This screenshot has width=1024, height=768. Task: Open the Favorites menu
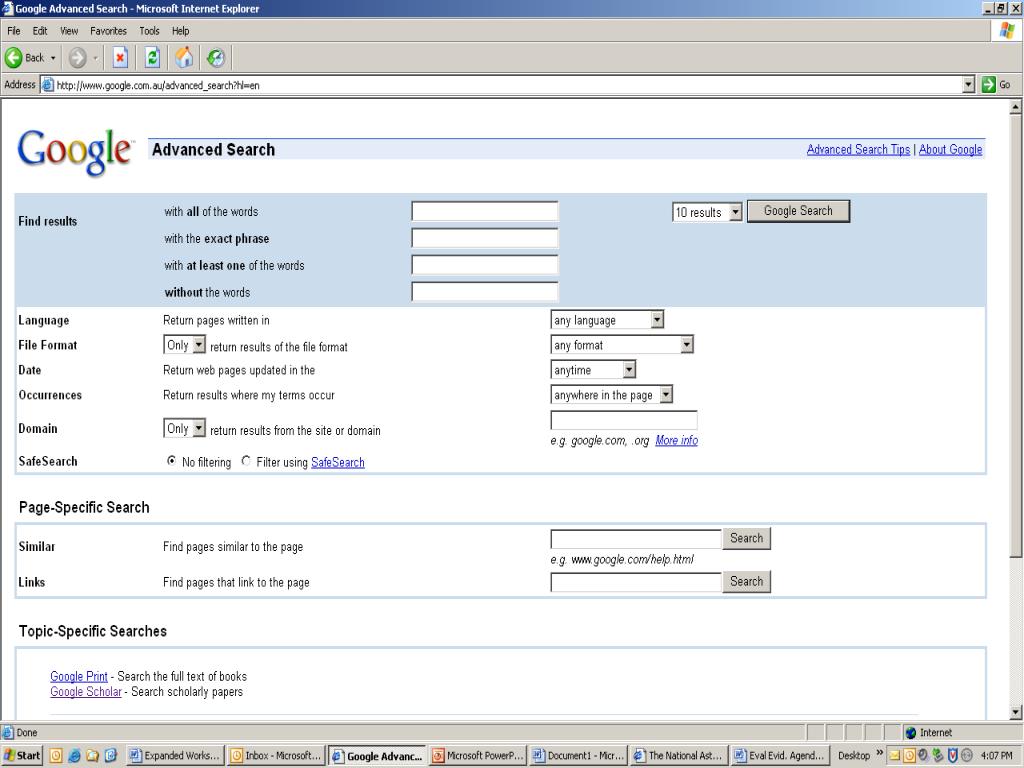pos(108,31)
